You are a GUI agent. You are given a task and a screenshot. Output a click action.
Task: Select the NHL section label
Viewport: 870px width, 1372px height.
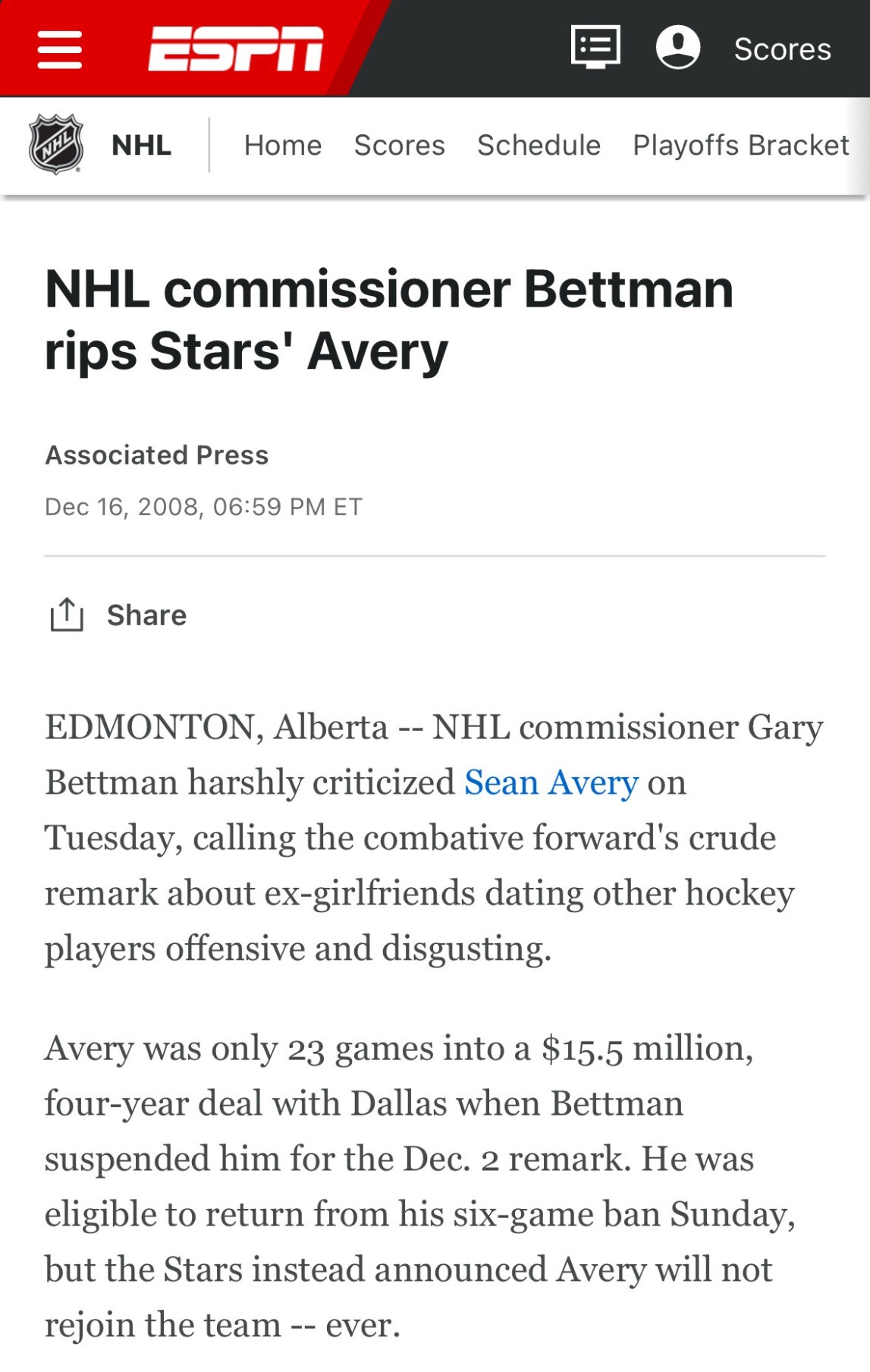point(141,145)
